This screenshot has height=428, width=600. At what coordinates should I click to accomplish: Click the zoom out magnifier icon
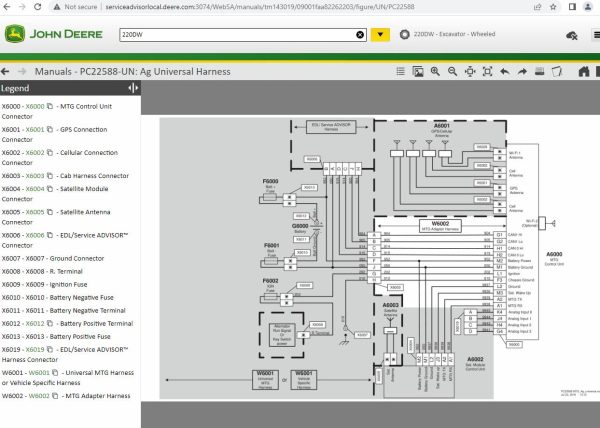(x=450, y=72)
